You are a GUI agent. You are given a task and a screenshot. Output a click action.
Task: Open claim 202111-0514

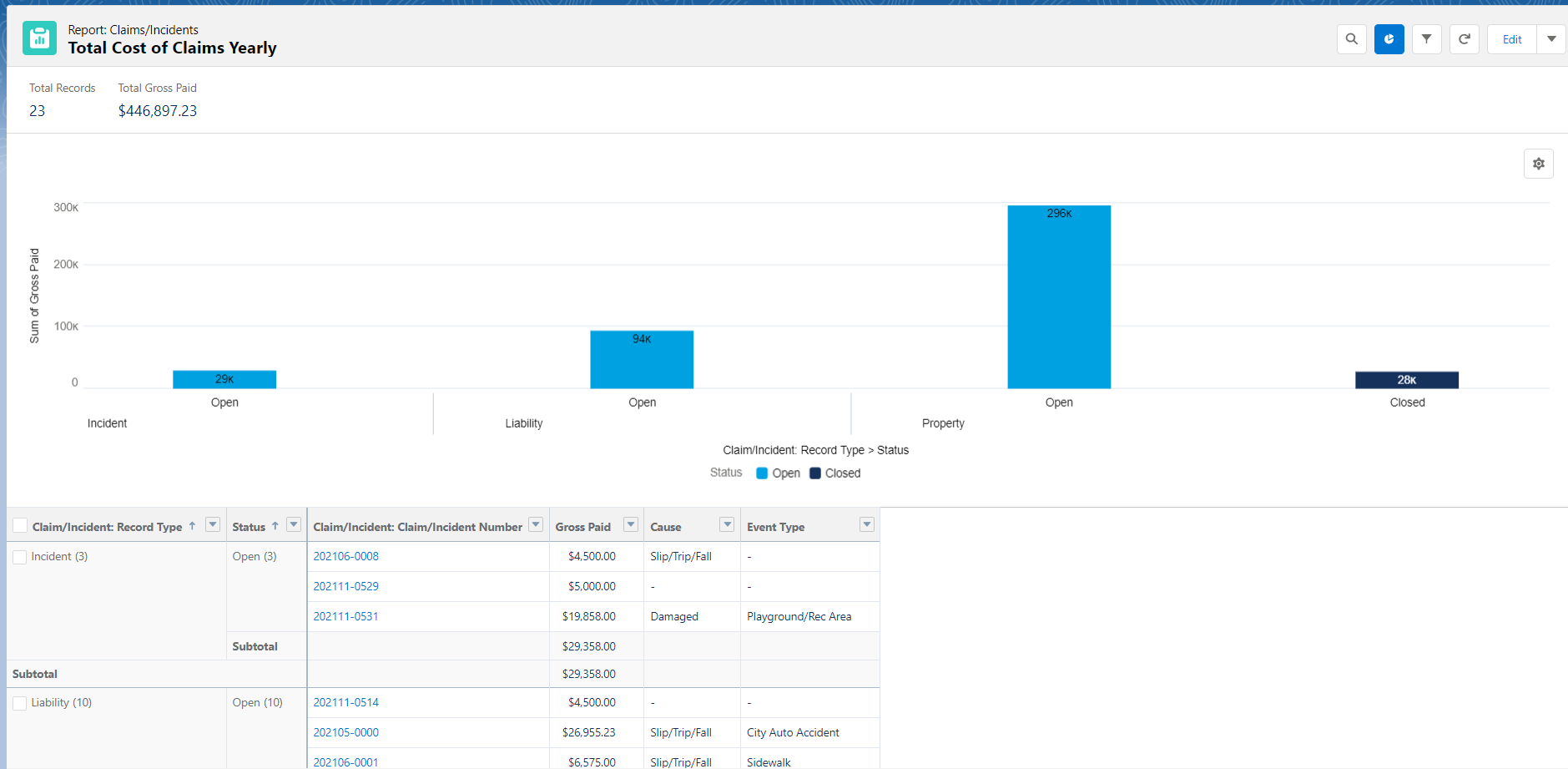[x=345, y=702]
